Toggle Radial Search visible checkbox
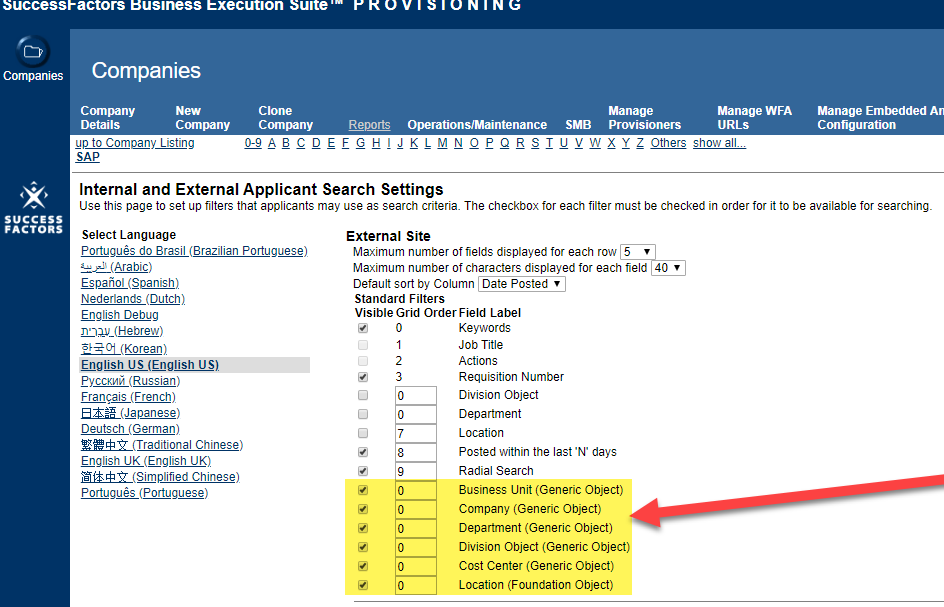 click(x=363, y=471)
